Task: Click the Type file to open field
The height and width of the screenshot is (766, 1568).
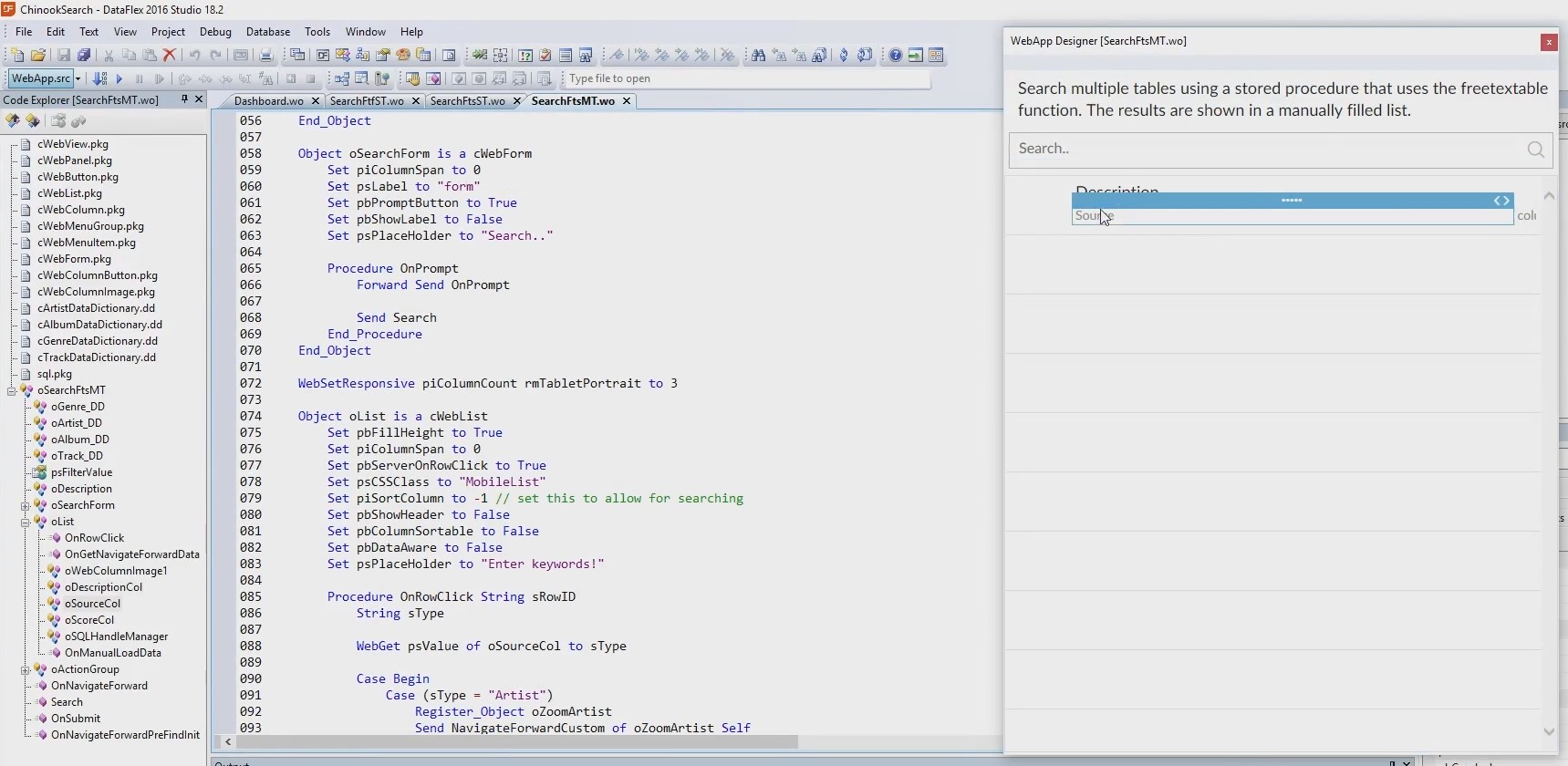Action: [746, 79]
